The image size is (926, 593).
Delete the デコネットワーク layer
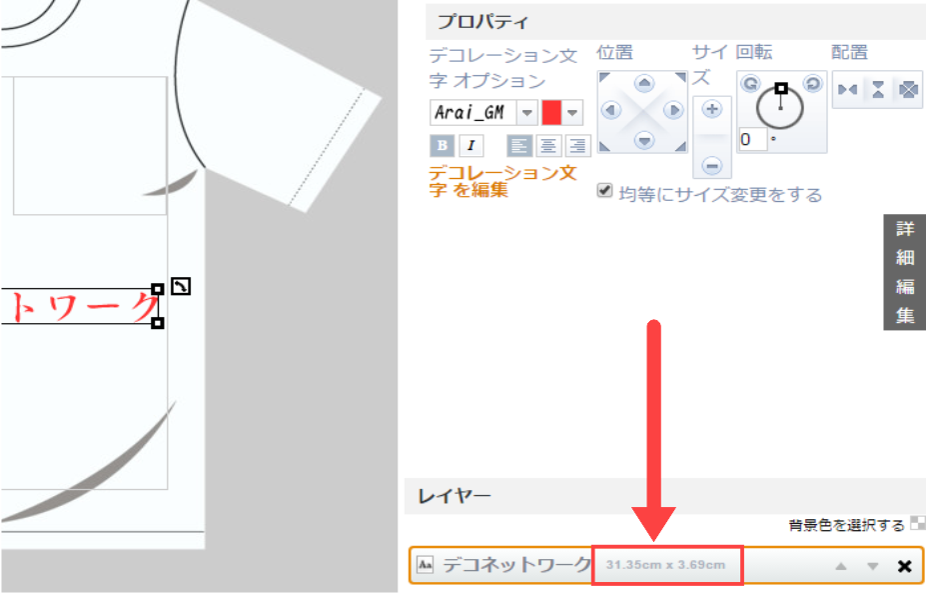click(x=904, y=566)
